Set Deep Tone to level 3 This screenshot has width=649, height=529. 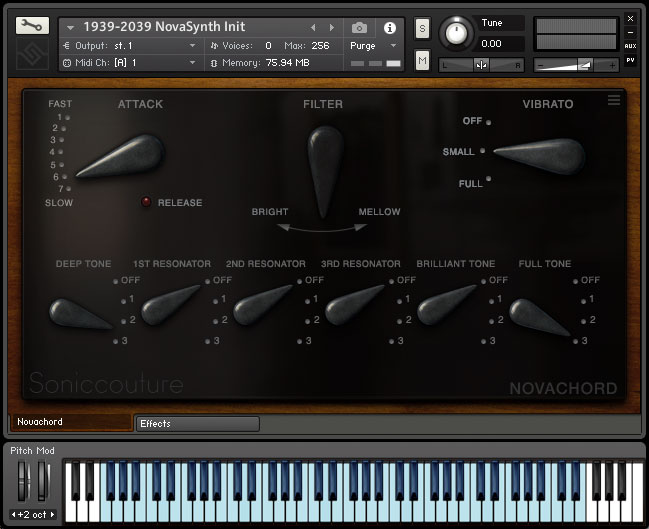coord(115,341)
